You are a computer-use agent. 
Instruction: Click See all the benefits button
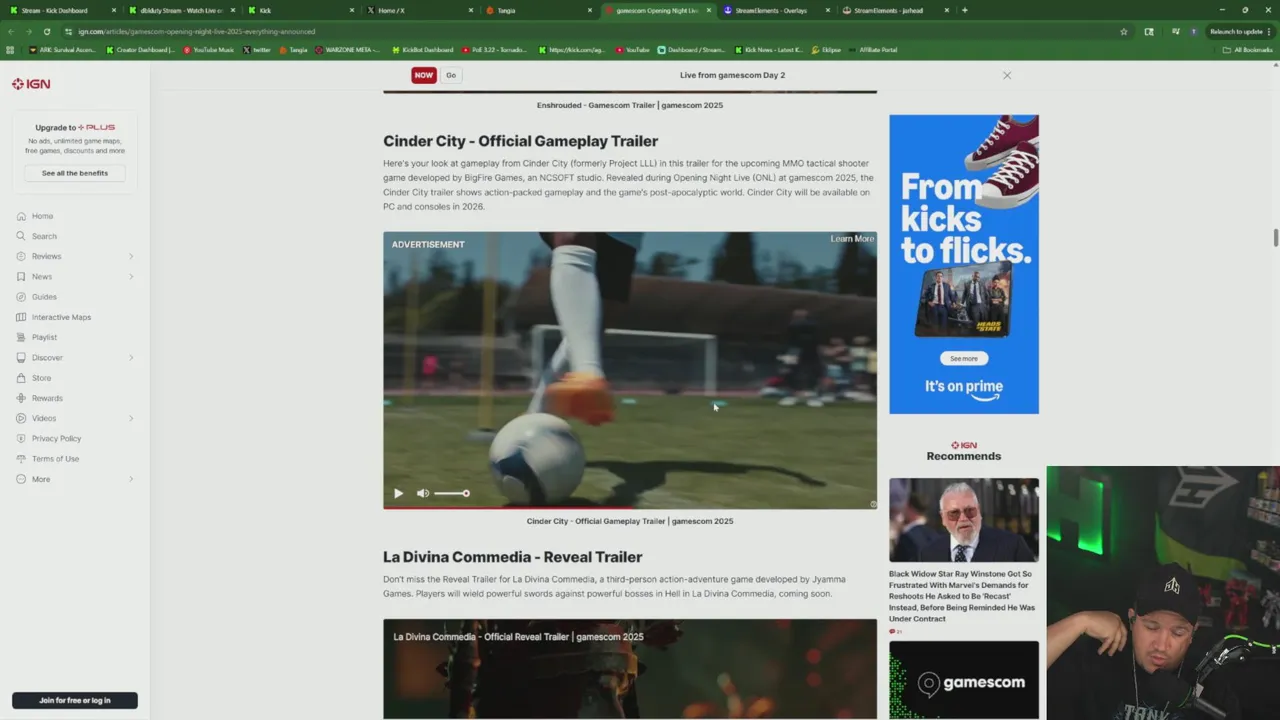tap(75, 173)
